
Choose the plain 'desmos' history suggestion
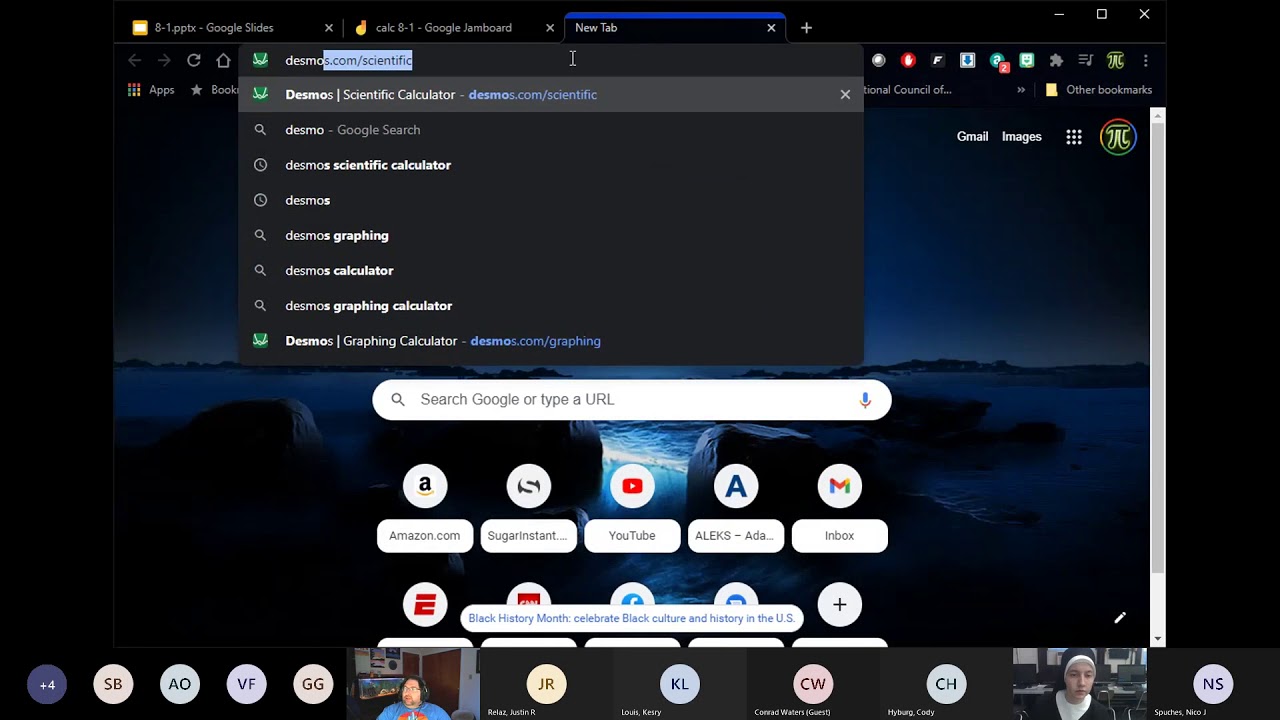pyautogui.click(x=550, y=200)
